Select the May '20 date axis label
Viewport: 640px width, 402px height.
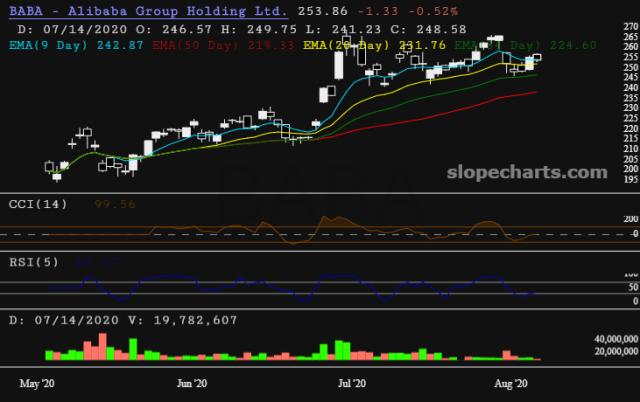37,383
